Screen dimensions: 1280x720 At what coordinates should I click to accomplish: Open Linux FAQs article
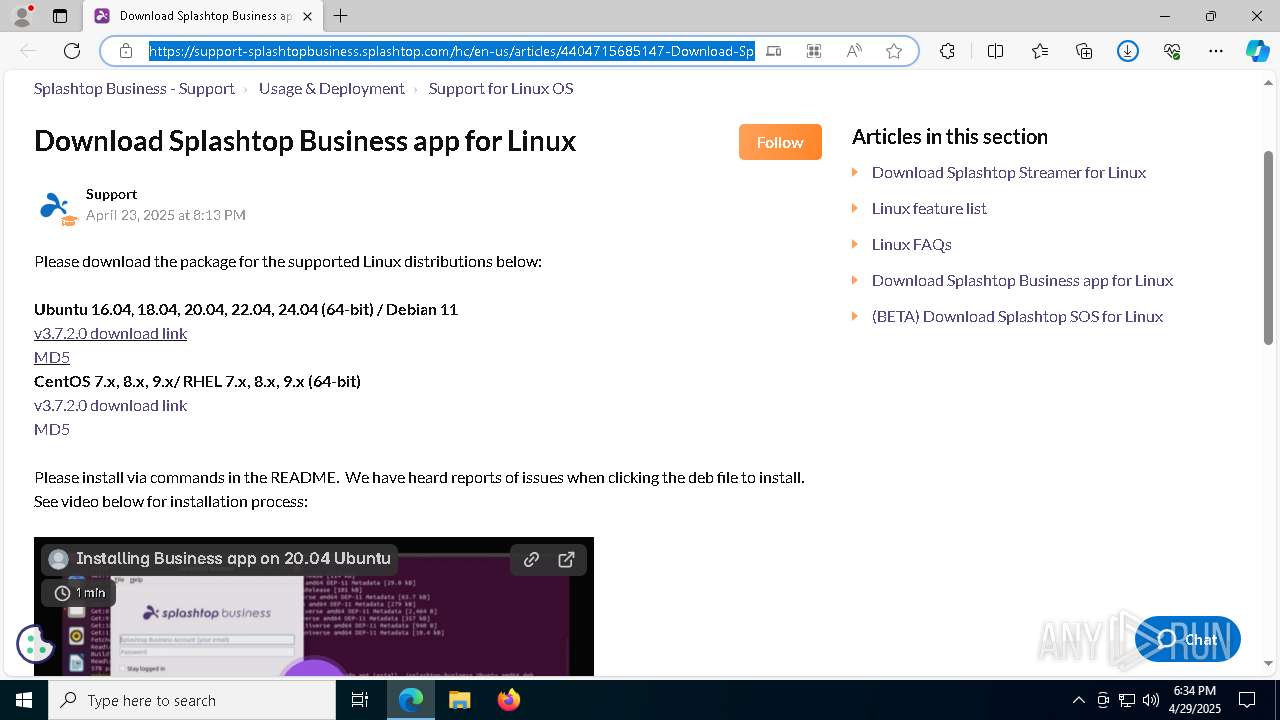tap(911, 244)
